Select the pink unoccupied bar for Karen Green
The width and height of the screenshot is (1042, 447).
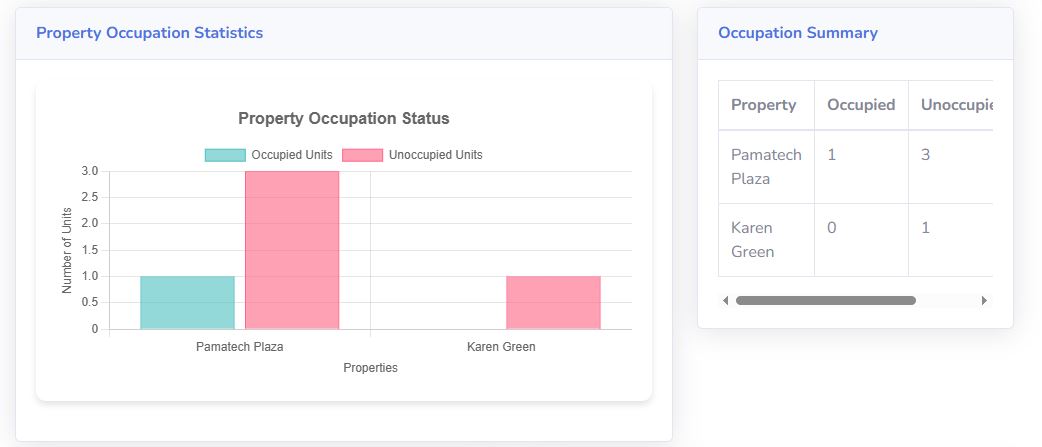(553, 302)
